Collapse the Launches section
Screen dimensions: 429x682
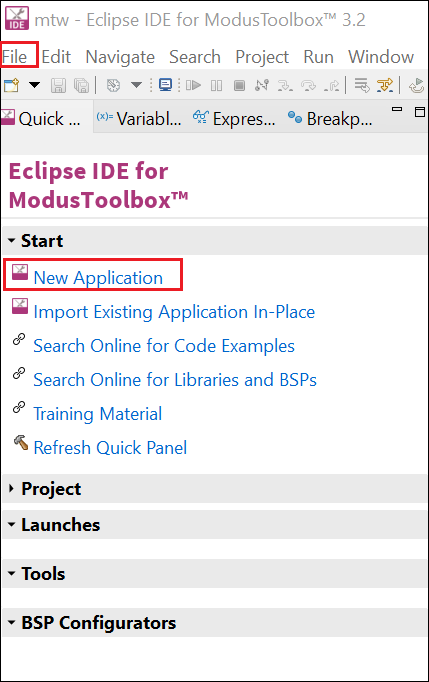12,525
